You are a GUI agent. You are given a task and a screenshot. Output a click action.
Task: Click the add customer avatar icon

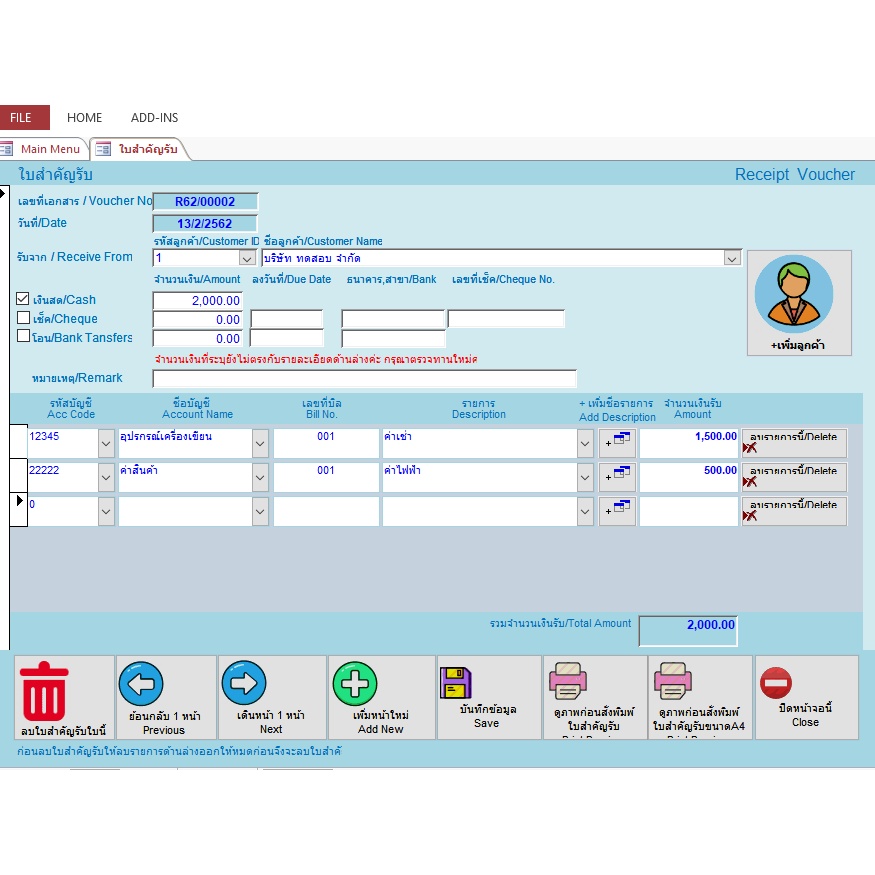(794, 294)
